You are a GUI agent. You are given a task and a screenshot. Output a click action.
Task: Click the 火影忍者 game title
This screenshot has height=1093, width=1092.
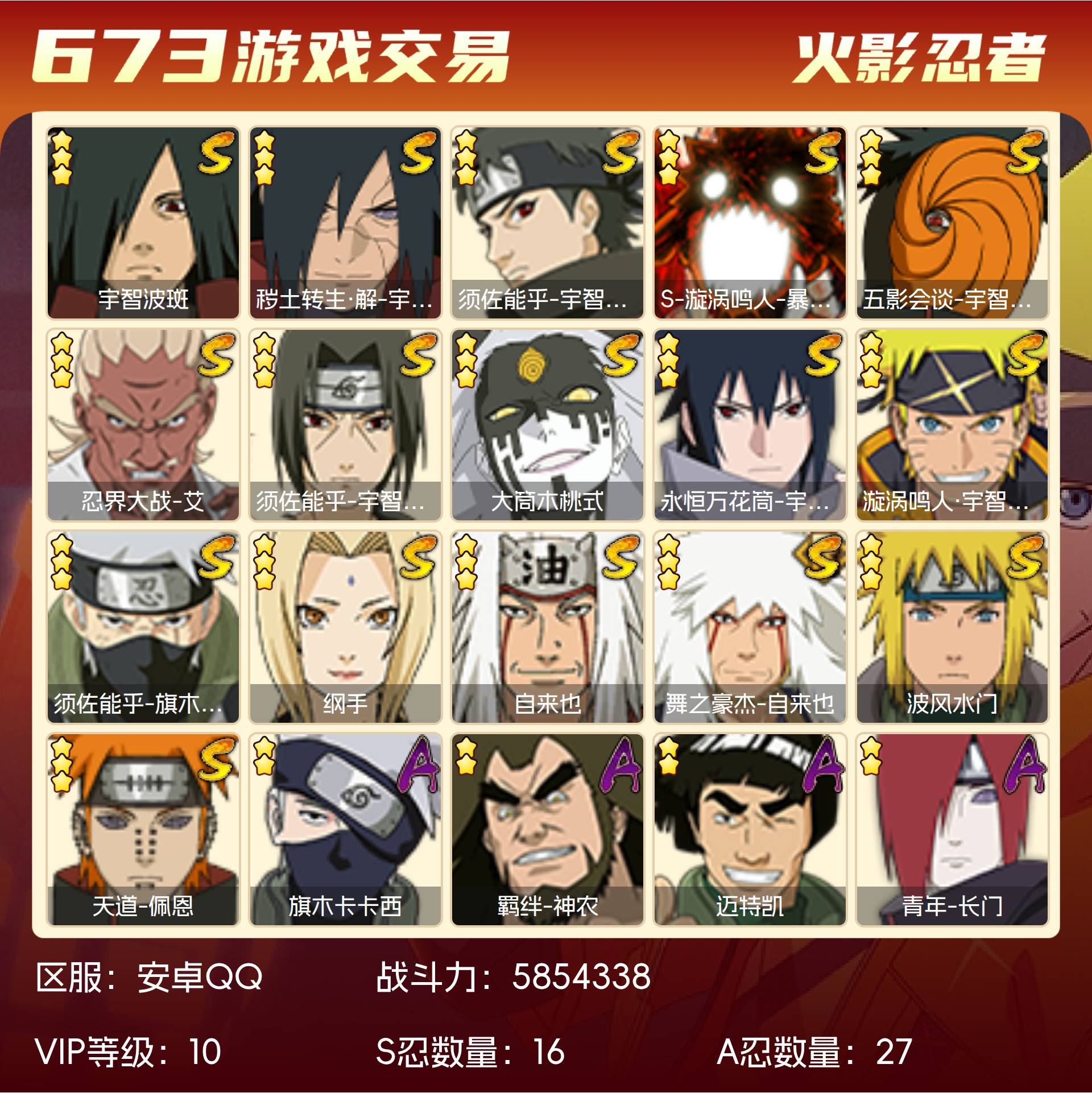point(919,58)
